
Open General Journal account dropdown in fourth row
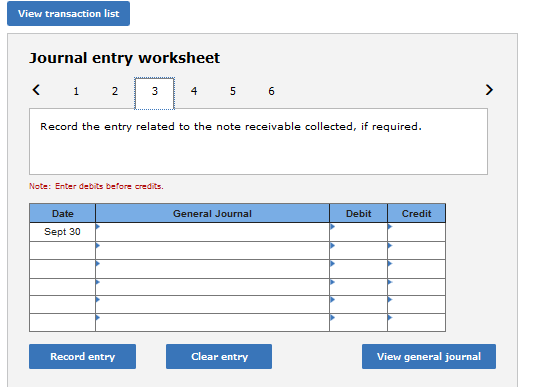[x=212, y=287]
